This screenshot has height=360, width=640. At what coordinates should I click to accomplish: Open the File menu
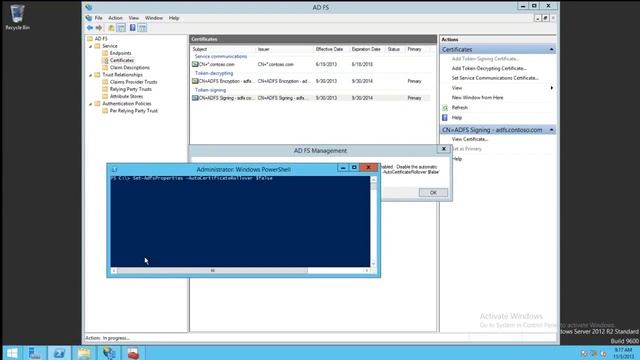coord(99,18)
